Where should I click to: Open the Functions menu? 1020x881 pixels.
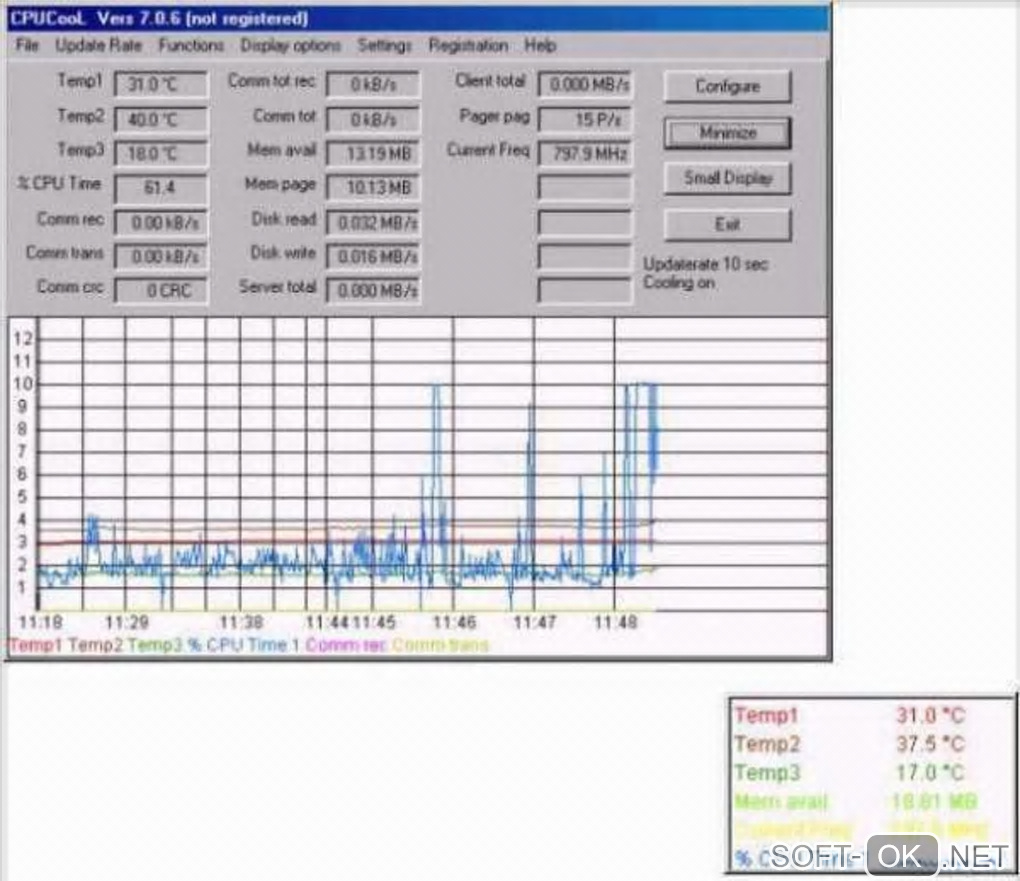tap(191, 45)
